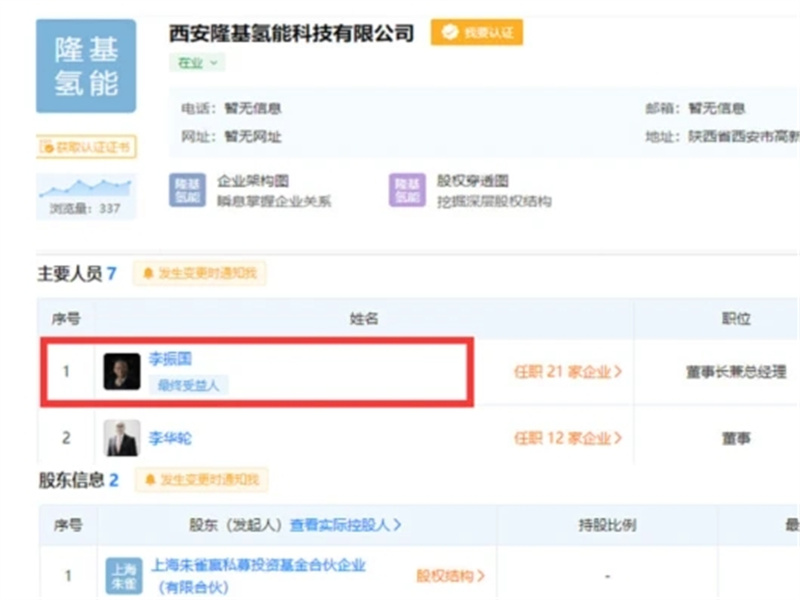This screenshot has width=800, height=600.
Task: Open the 在业 status dropdown
Action: point(197,63)
